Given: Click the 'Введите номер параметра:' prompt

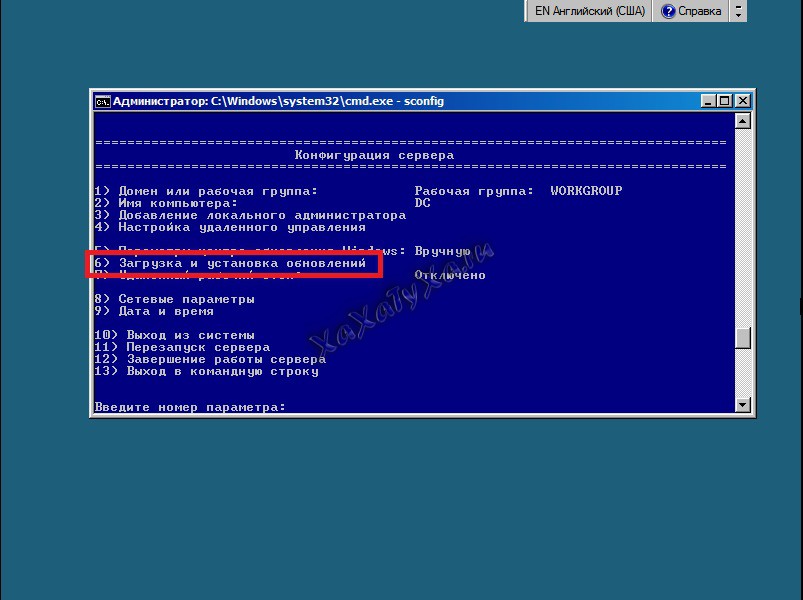Looking at the screenshot, I should pos(190,408).
